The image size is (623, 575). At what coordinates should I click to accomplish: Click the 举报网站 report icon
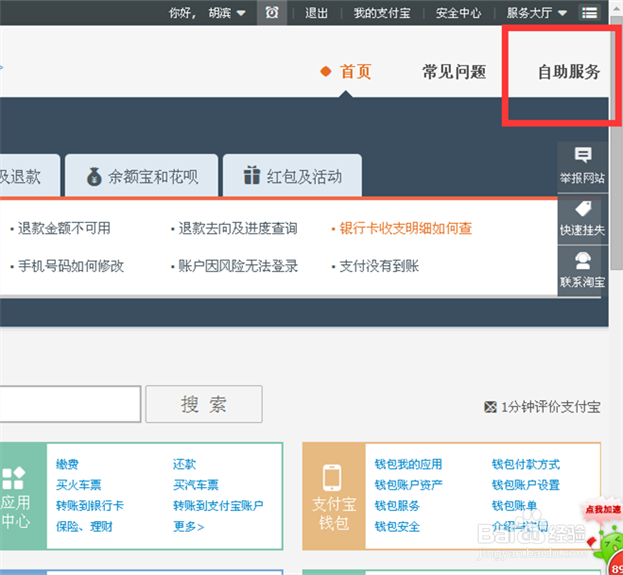coord(583,155)
